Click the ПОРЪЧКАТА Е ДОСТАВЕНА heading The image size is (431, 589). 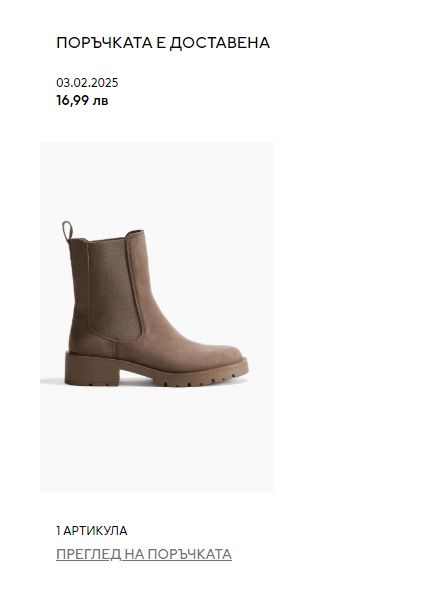163,43
